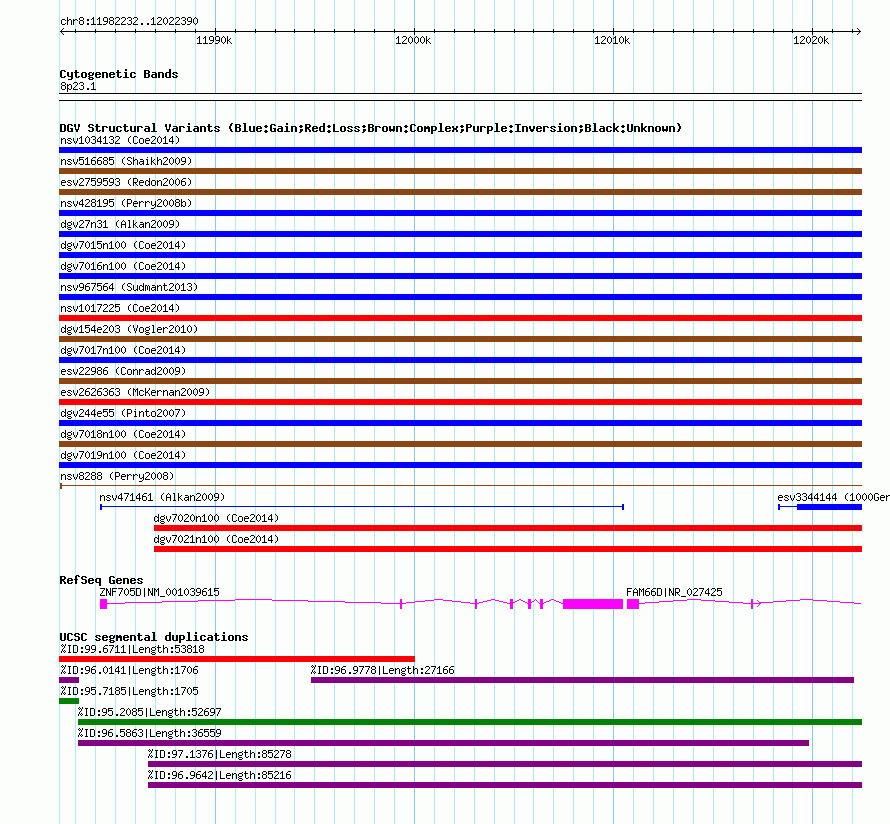Click the red 99.6711% segmental duplication bar
This screenshot has width=890, height=824.
click(x=237, y=659)
